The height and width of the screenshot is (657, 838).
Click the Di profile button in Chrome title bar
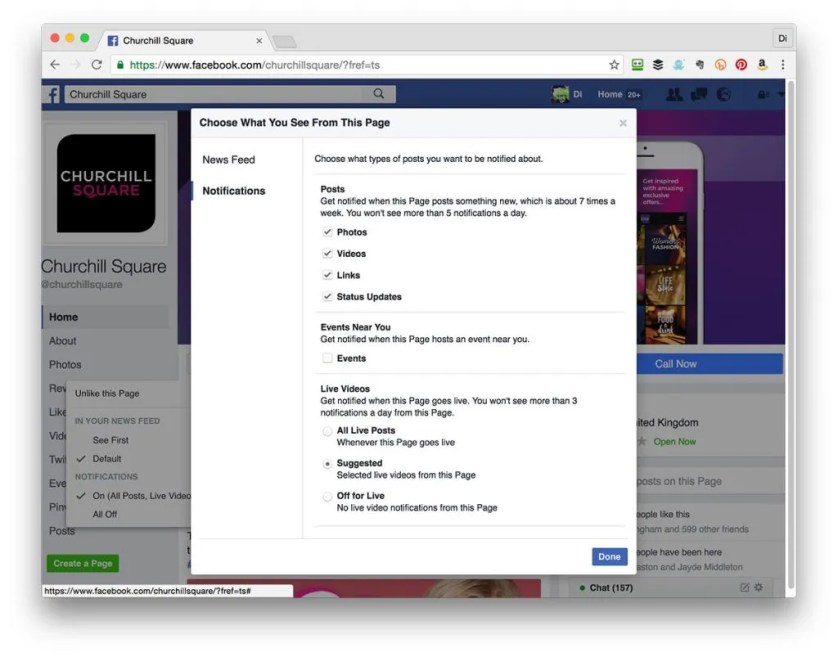782,38
